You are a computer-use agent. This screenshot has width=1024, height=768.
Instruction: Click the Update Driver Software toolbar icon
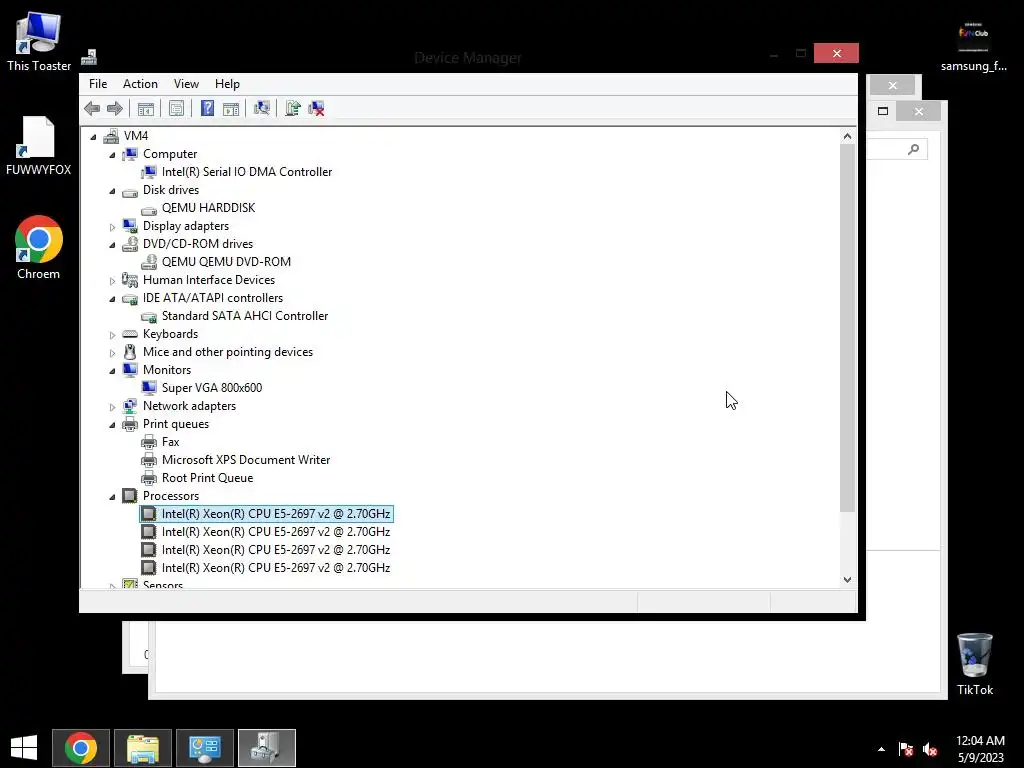tap(293, 108)
